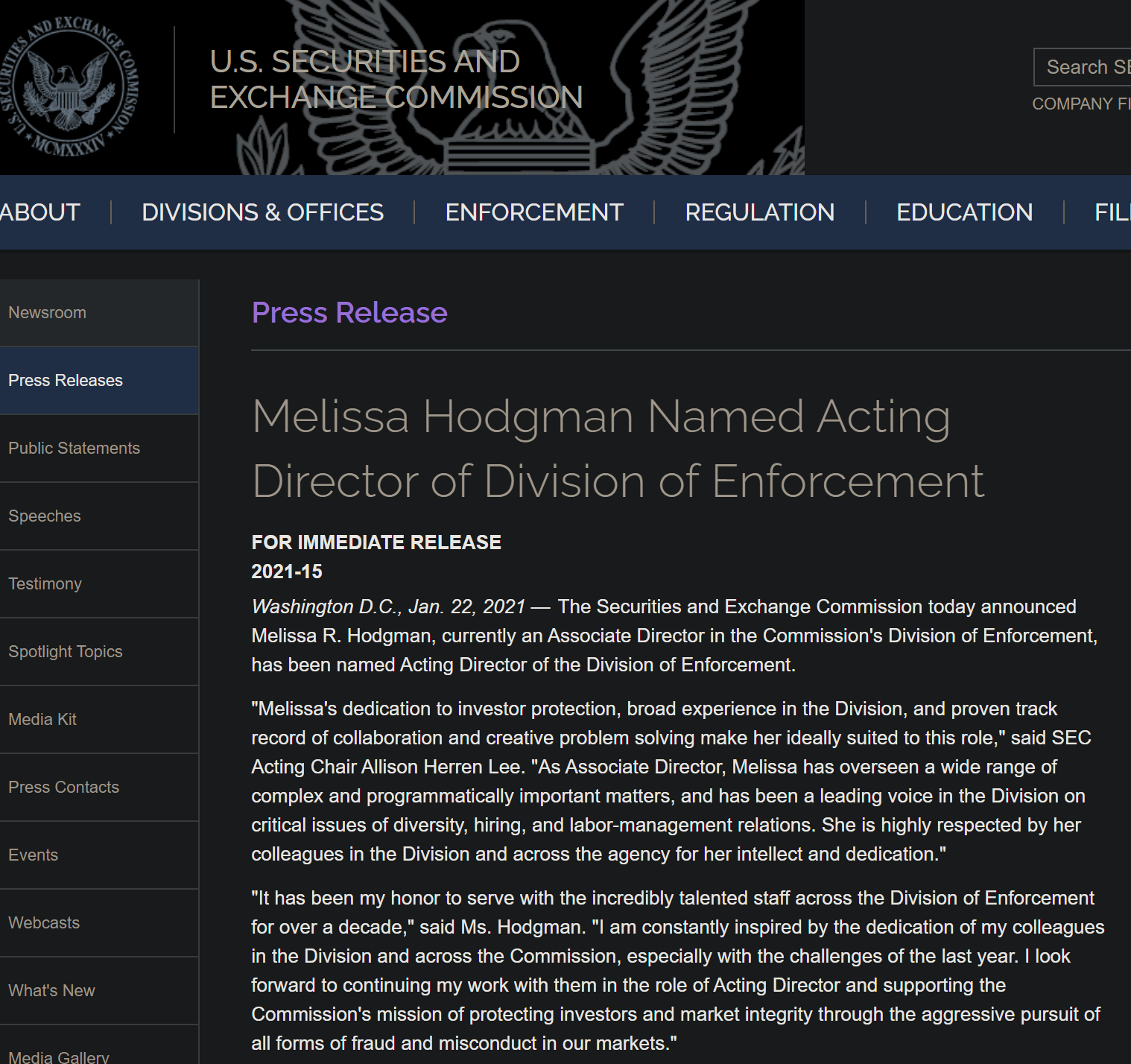
Task: Open the DIVISIONS & OFFICES menu
Action: click(x=262, y=212)
